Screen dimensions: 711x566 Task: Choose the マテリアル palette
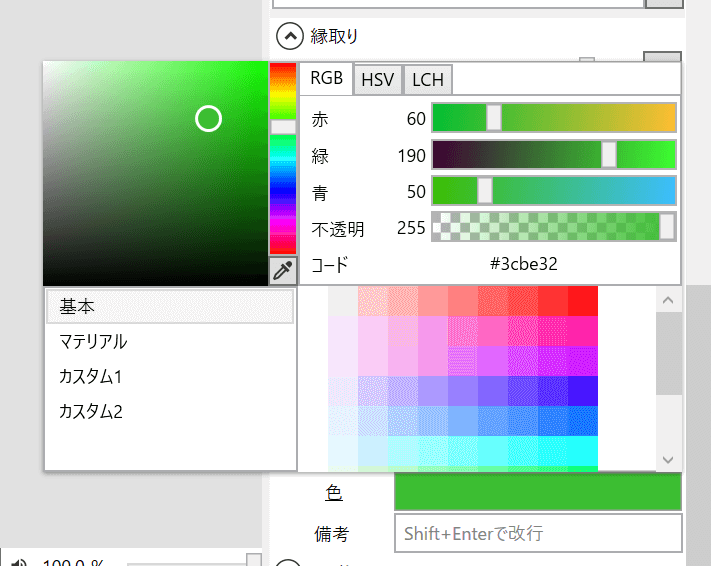pyautogui.click(x=170, y=342)
